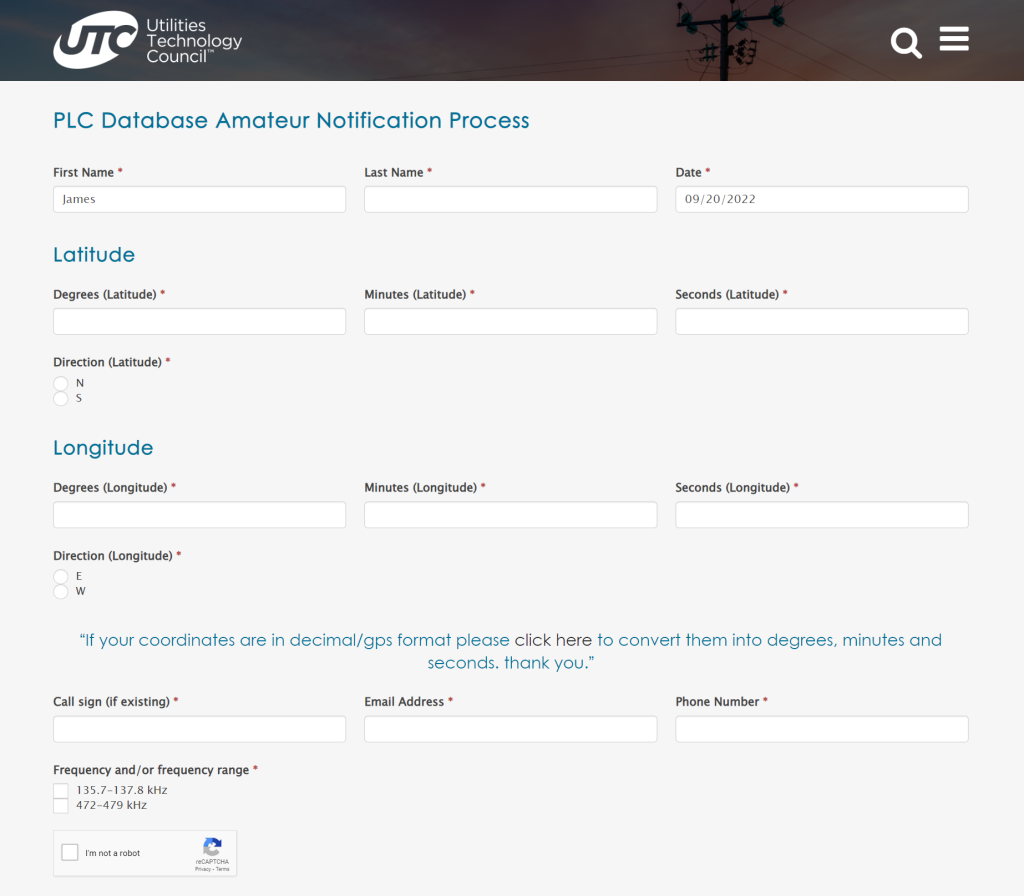The height and width of the screenshot is (896, 1024).
Task: Select W for longitude direction
Action: pos(61,592)
